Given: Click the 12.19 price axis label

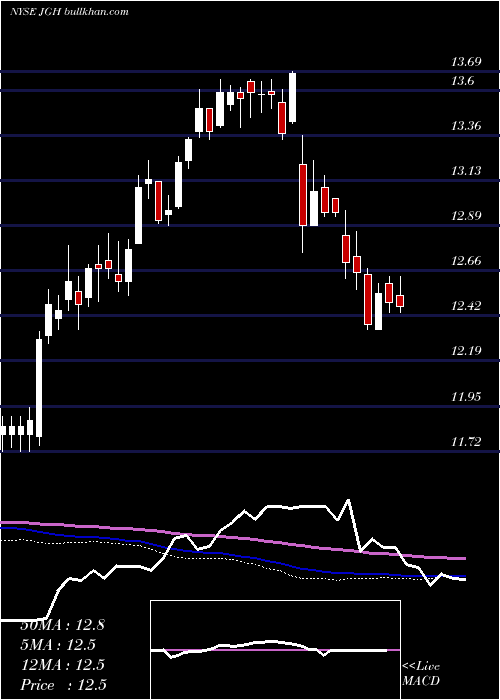Looking at the screenshot, I should coord(466,350).
